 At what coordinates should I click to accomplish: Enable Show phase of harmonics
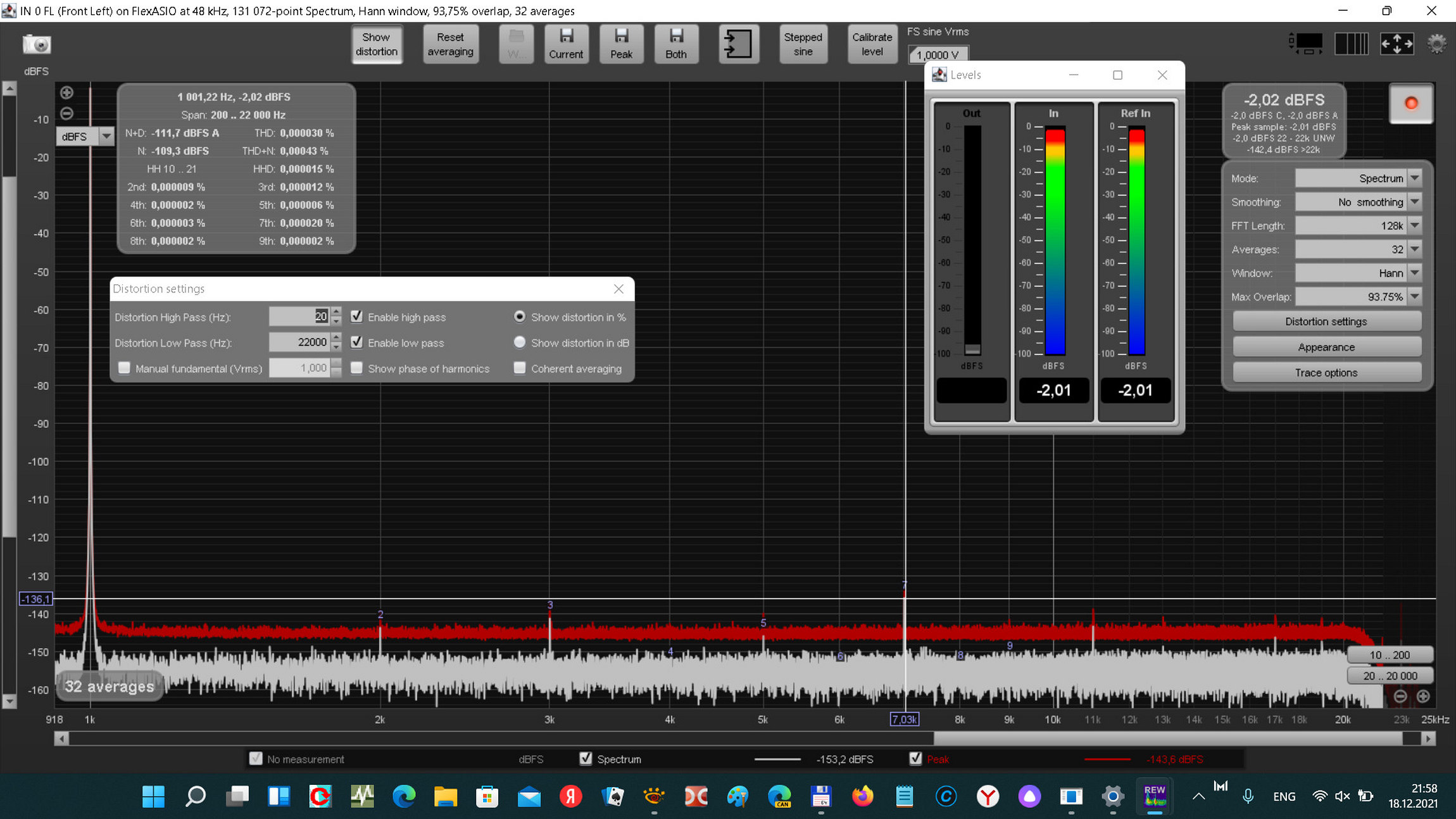coord(357,368)
